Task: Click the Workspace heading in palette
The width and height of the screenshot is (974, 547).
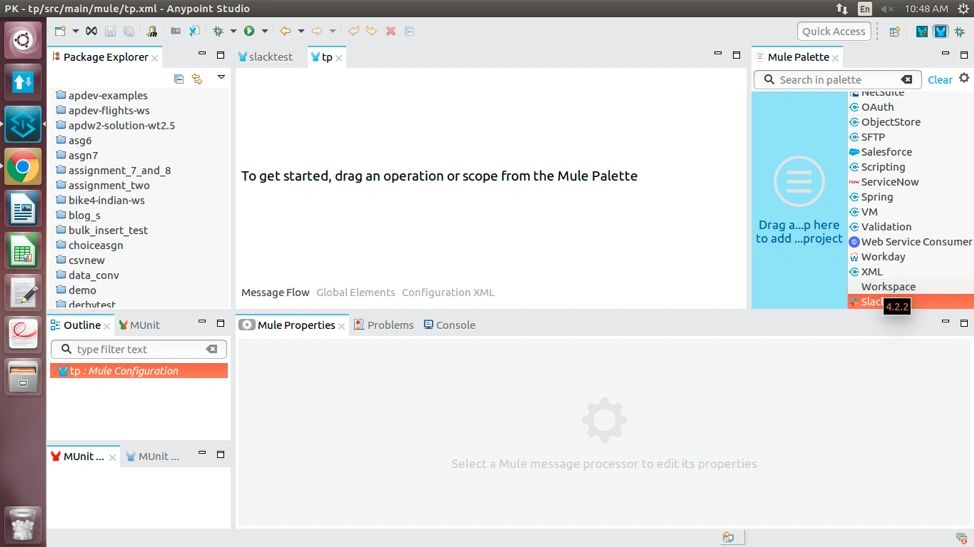Action: 888,287
